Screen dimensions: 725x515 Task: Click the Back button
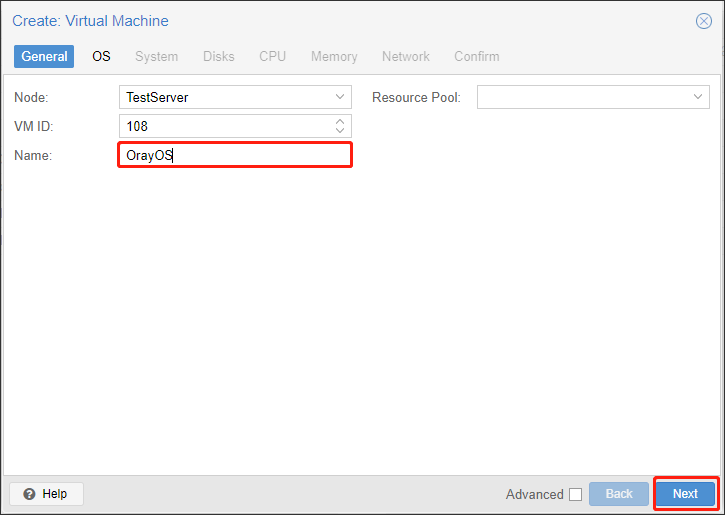coord(619,494)
